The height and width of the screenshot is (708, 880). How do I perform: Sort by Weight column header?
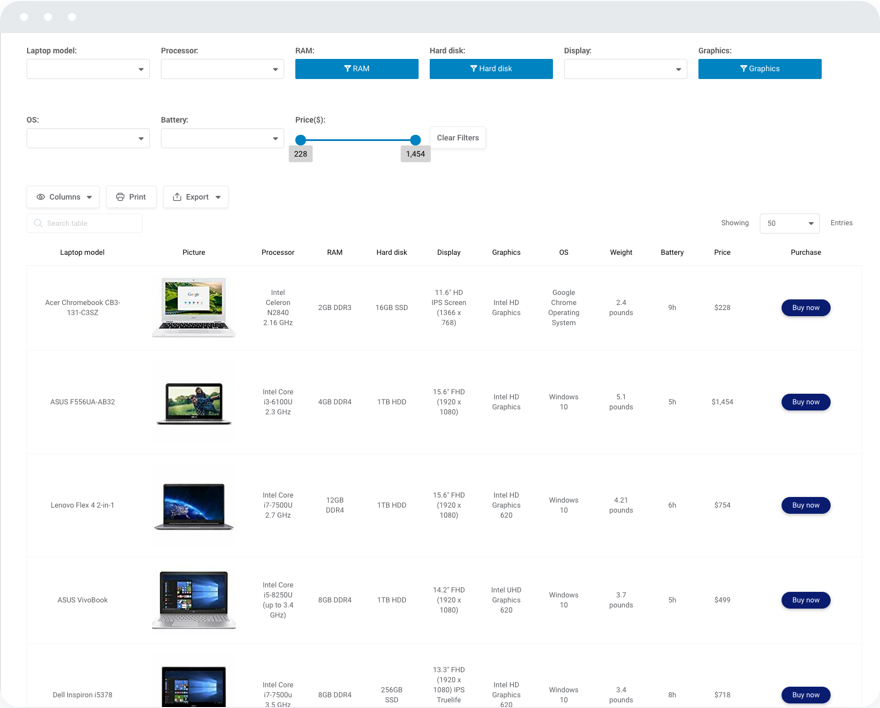621,252
